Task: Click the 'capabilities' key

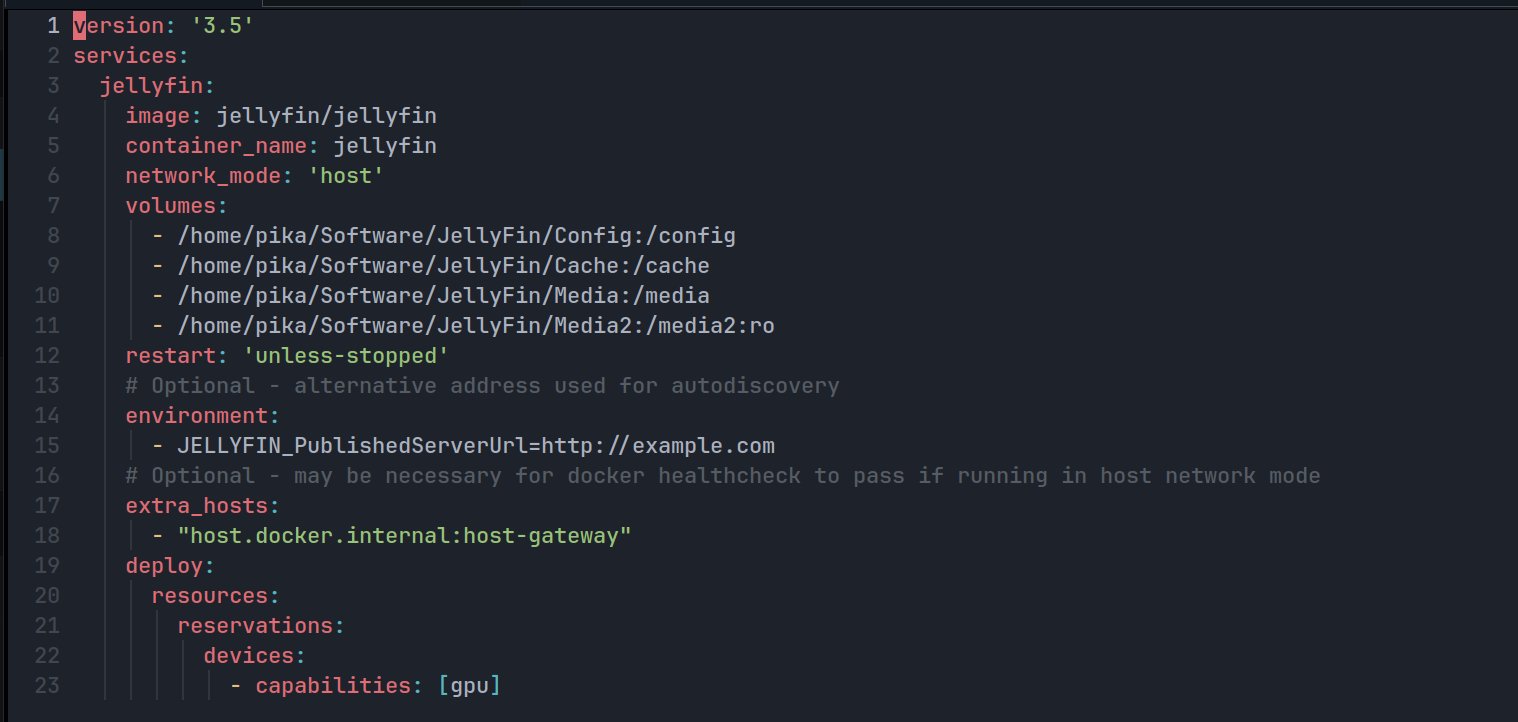Action: (333, 686)
